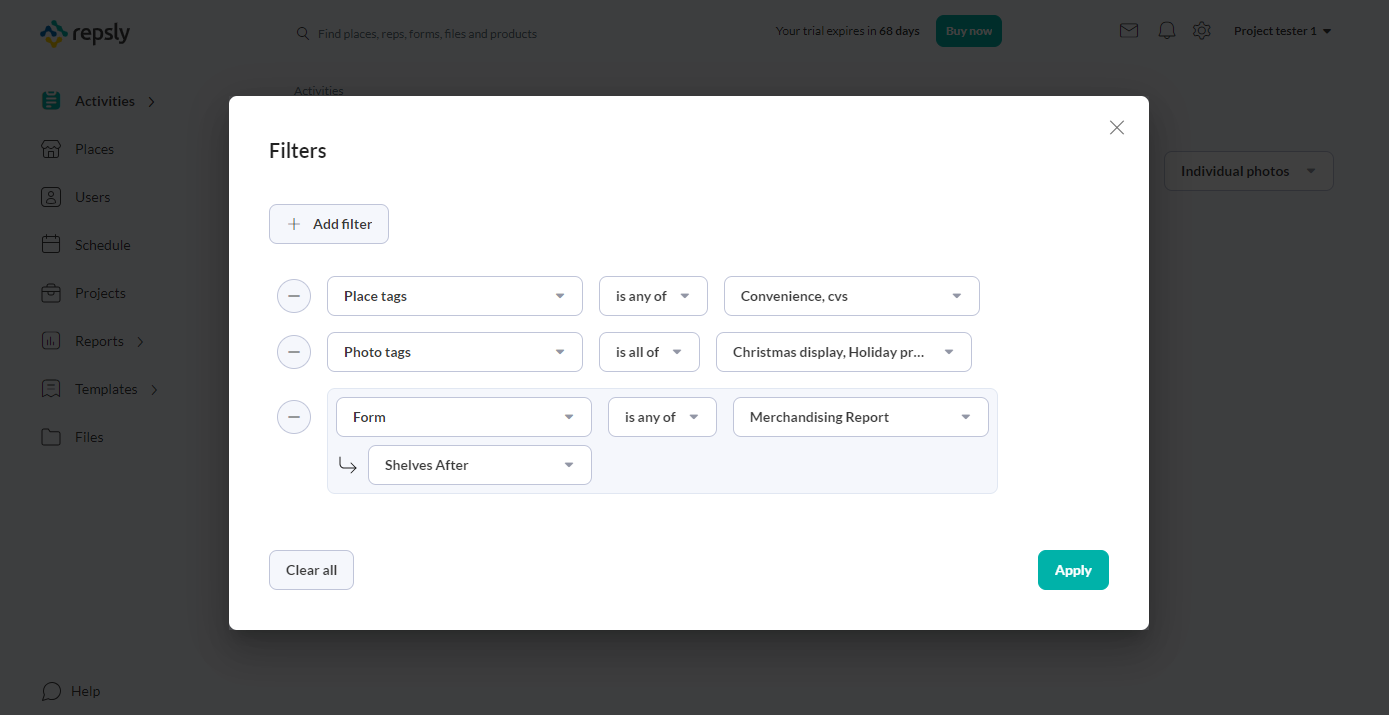Screen dimensions: 1389x715
Task: Open the Place tags field dropdown
Action: 455,296
